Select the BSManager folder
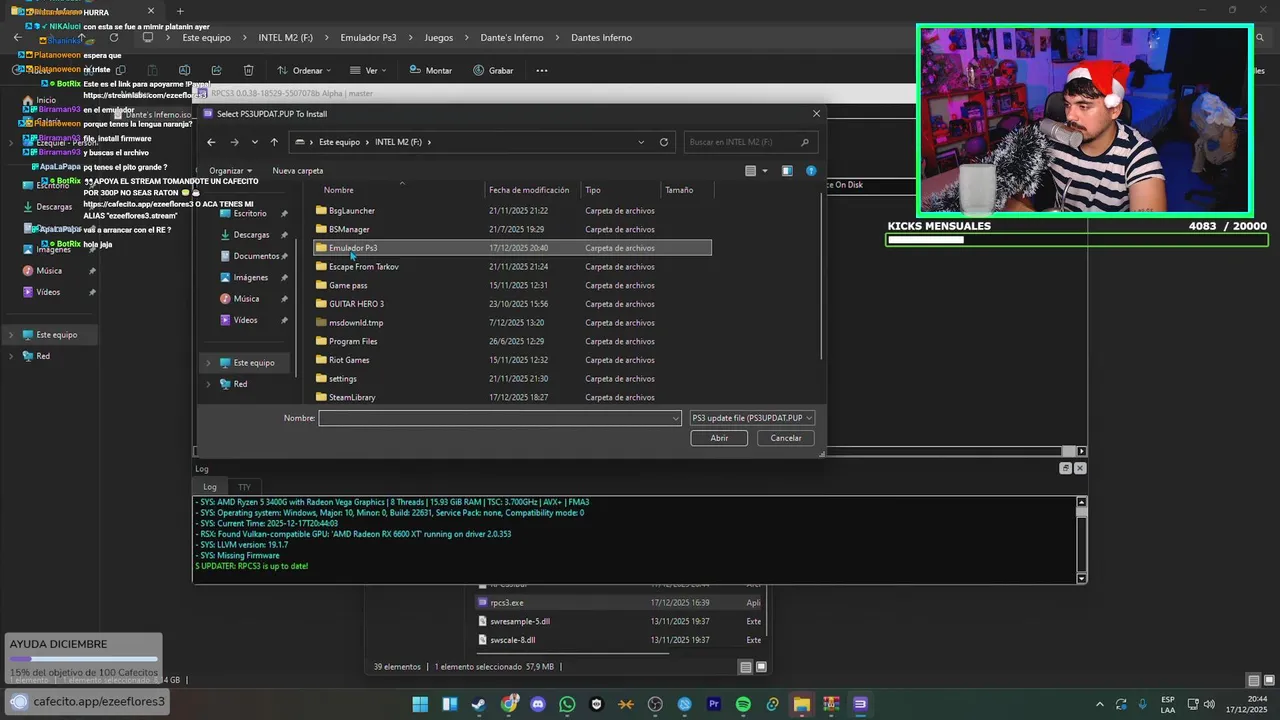The width and height of the screenshot is (1280, 720). point(512,229)
